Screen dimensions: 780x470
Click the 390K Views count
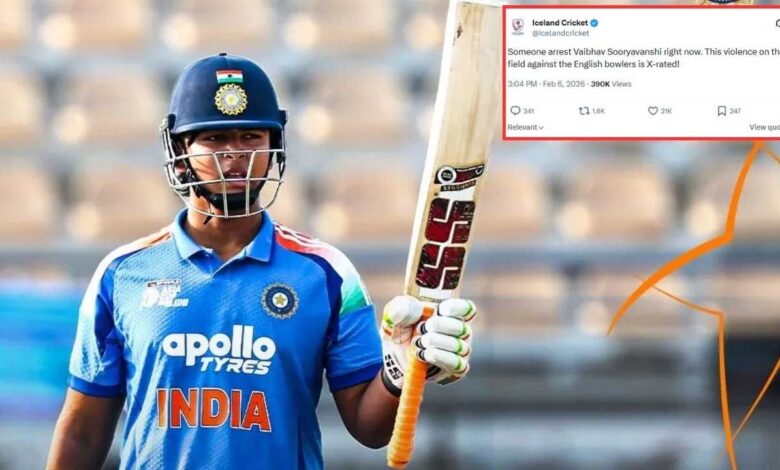click(x=611, y=84)
